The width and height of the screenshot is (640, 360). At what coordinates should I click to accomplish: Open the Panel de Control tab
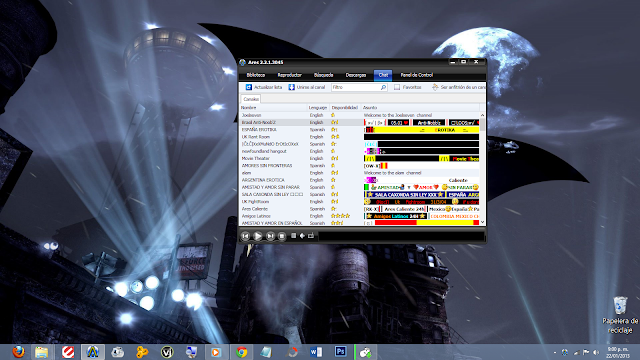click(416, 75)
